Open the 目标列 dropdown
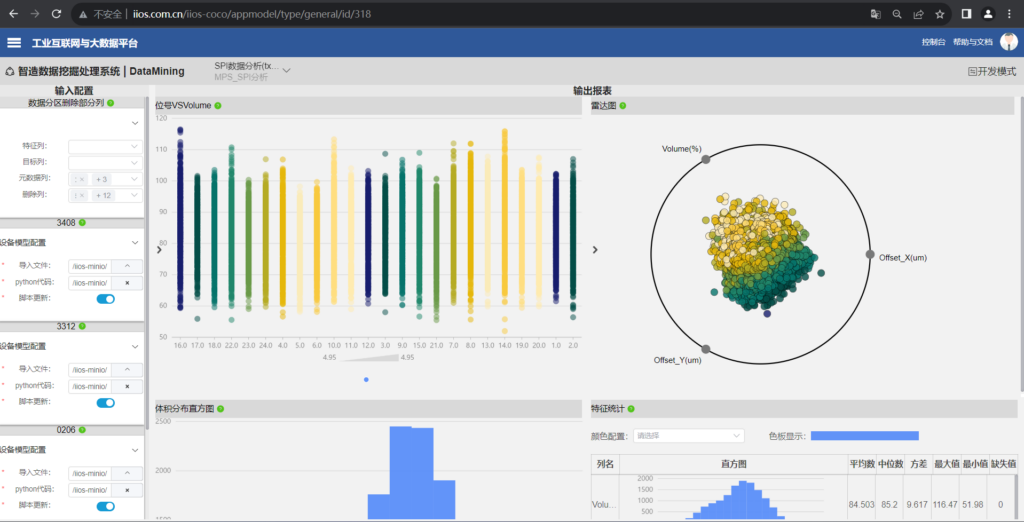This screenshot has width=1024, height=522. [x=105, y=162]
